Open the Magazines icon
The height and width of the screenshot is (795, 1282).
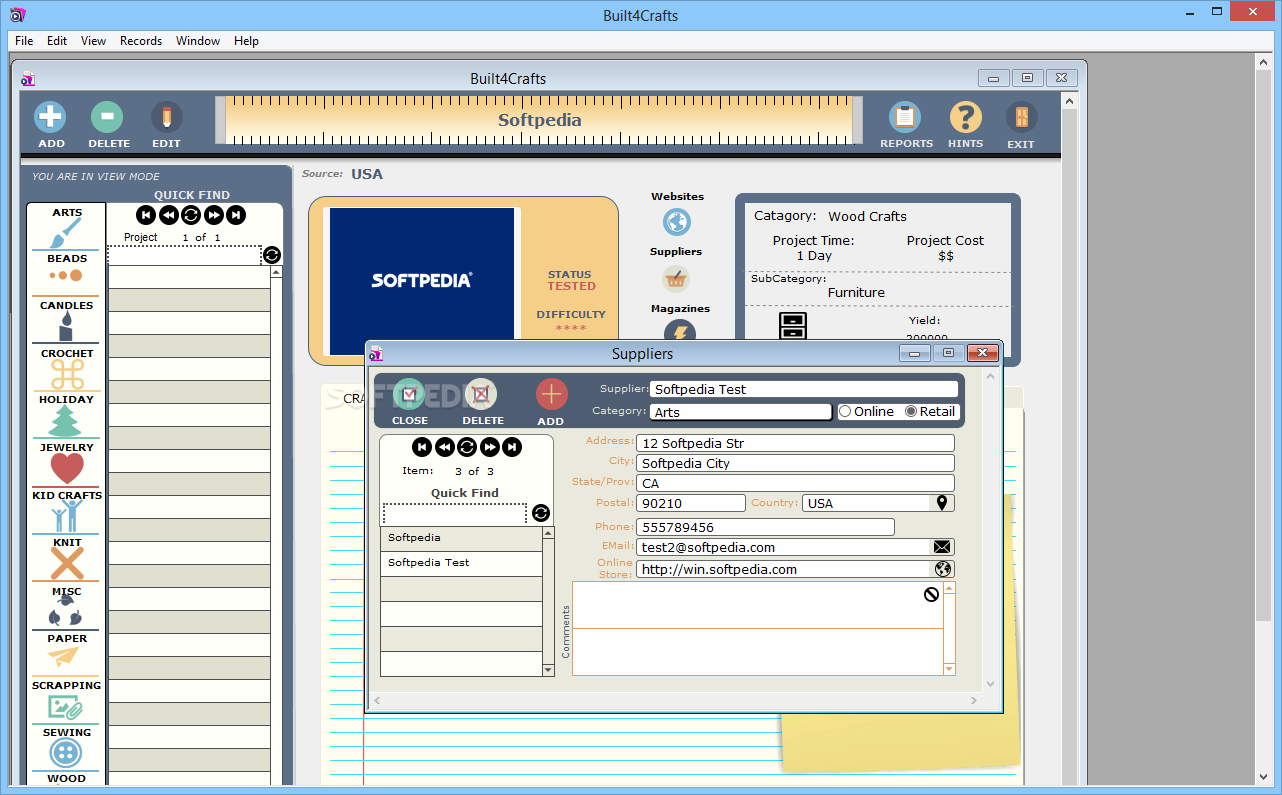coord(679,329)
